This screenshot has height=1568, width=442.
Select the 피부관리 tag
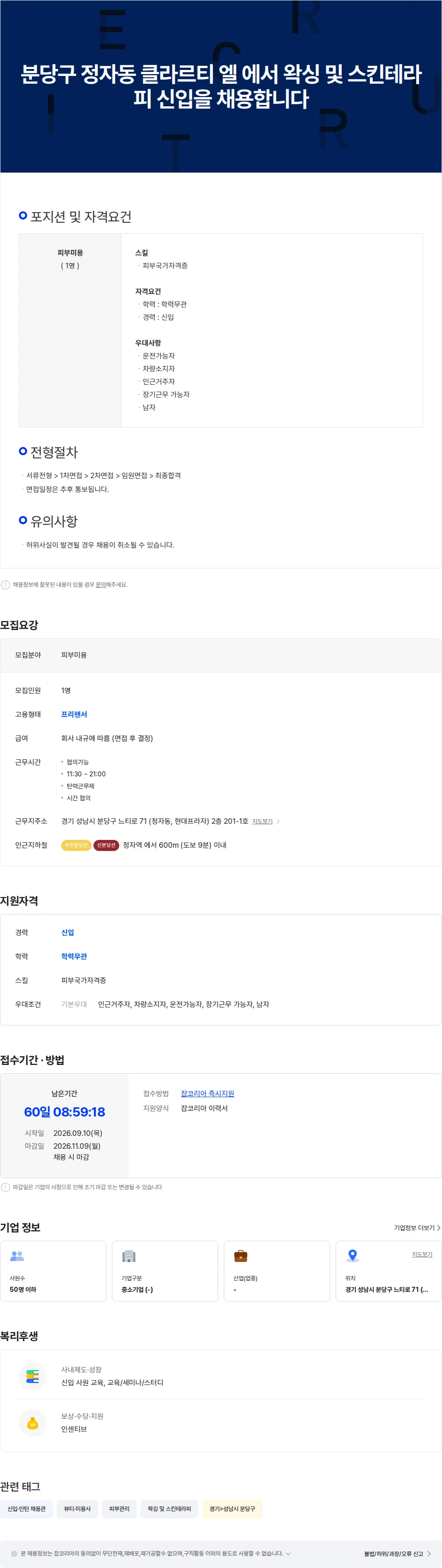point(119,1508)
